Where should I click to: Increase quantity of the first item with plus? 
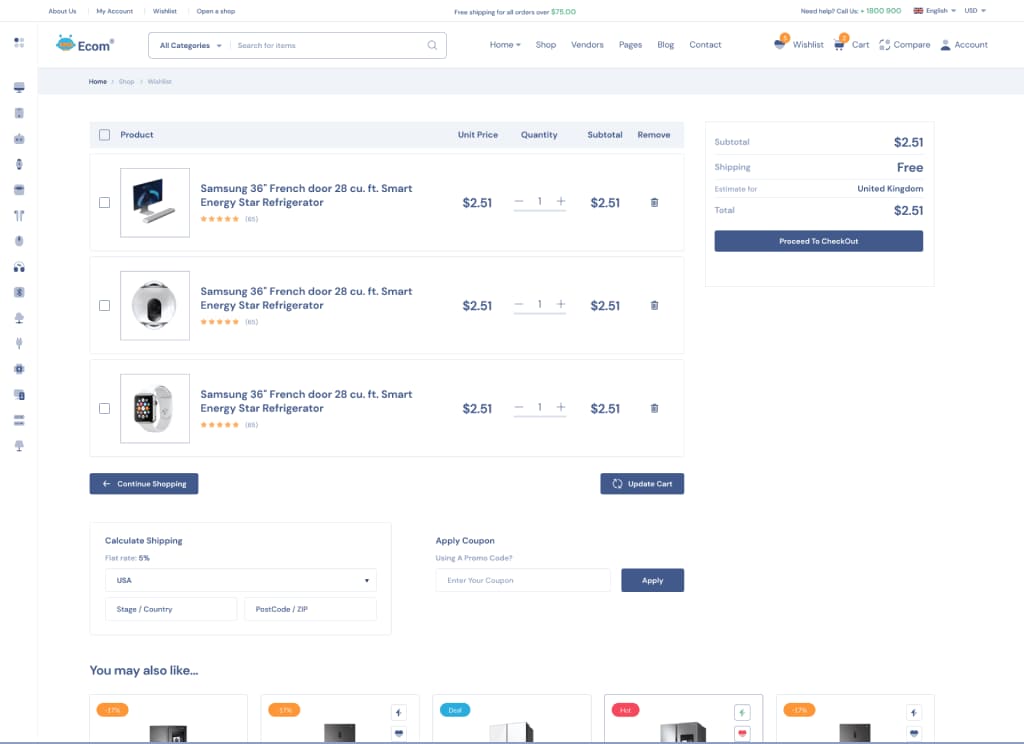[x=560, y=202]
